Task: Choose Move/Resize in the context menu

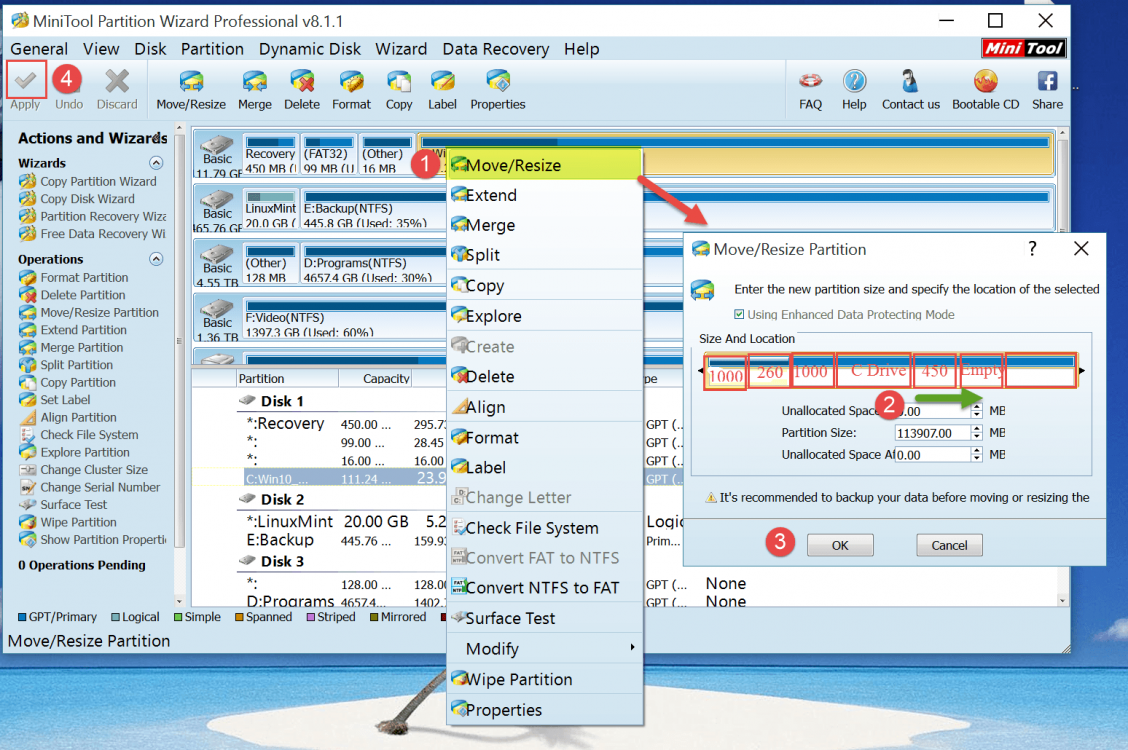Action: tap(545, 165)
